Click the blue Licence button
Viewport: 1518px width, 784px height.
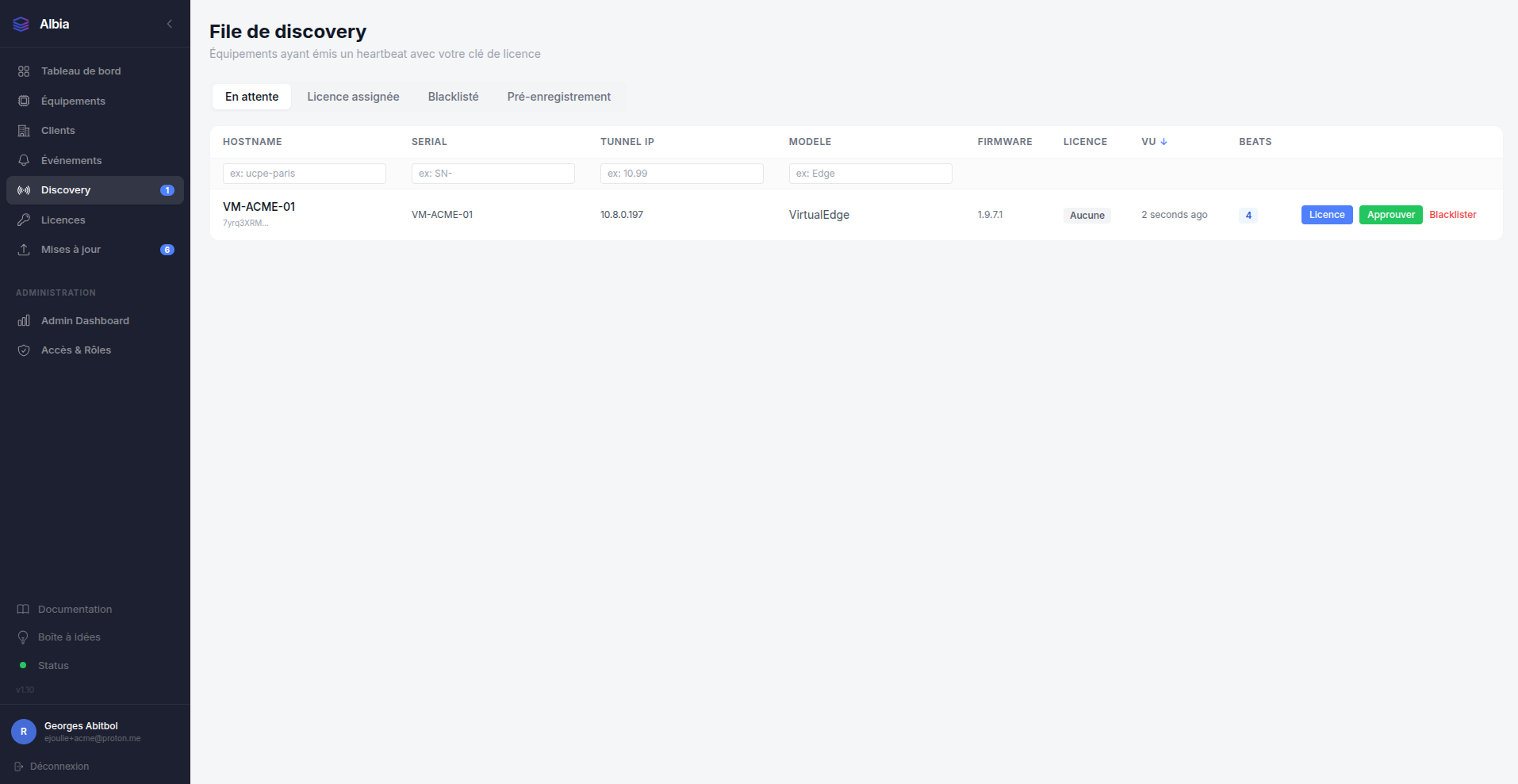[1327, 215]
